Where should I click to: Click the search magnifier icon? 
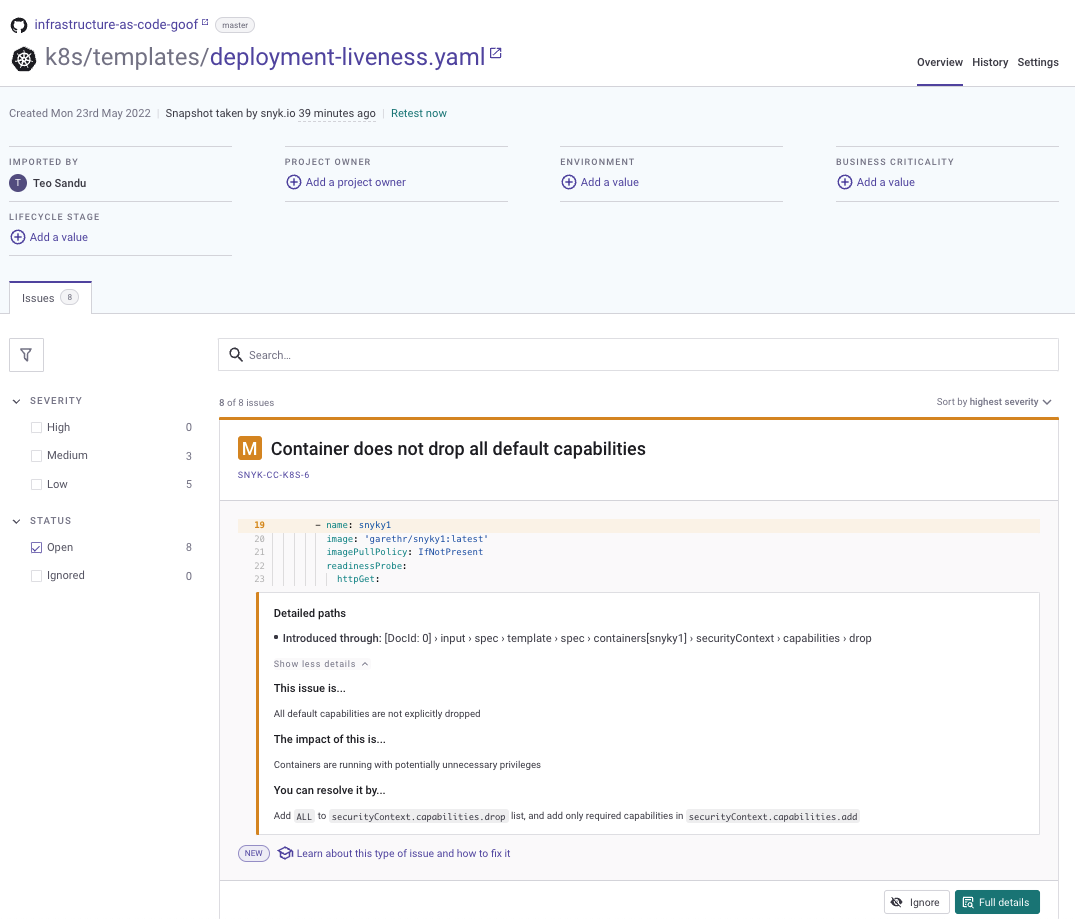tap(236, 354)
